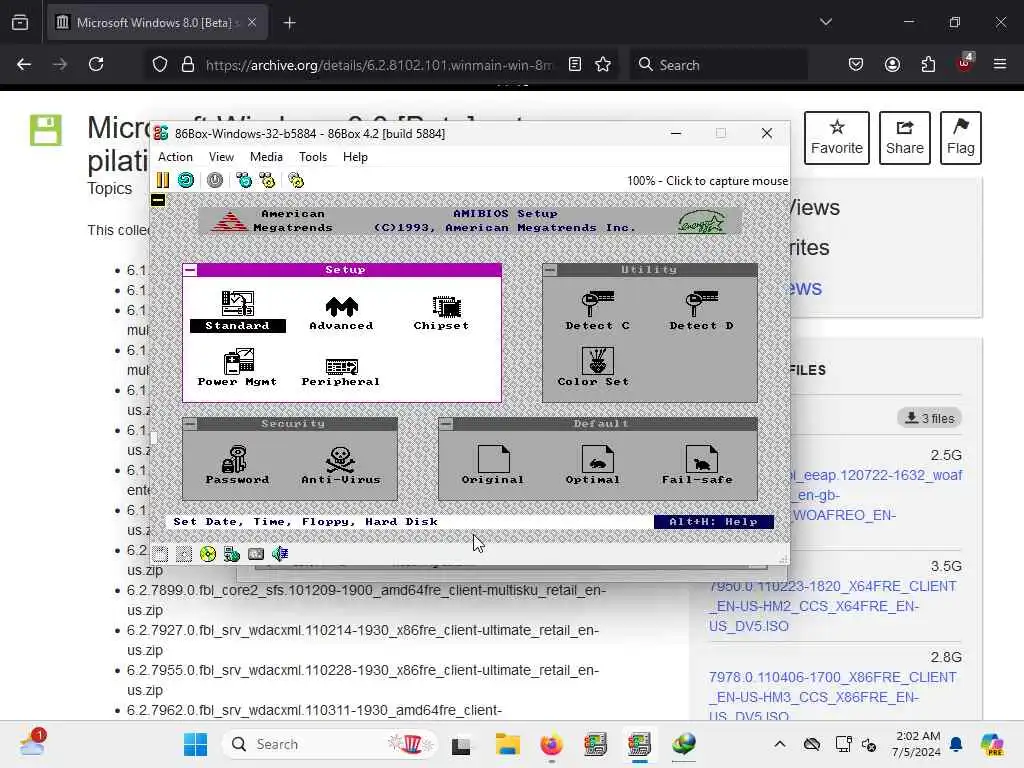Load the Original defaults icon
This screenshot has height=768, width=1024.
click(493, 466)
